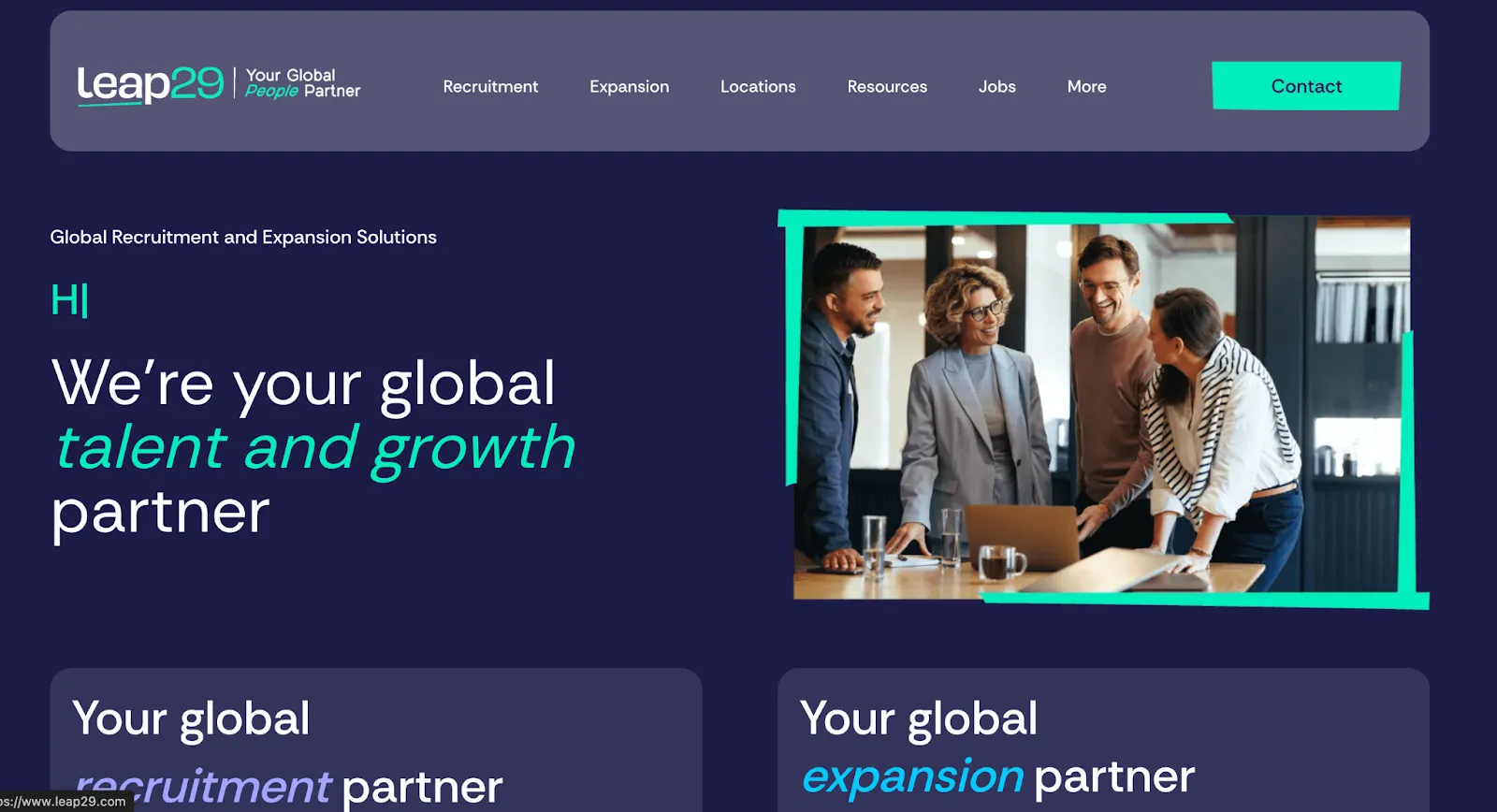Open the Your global expansion partner card
Viewport: 1497px width, 812px height.
1103,740
